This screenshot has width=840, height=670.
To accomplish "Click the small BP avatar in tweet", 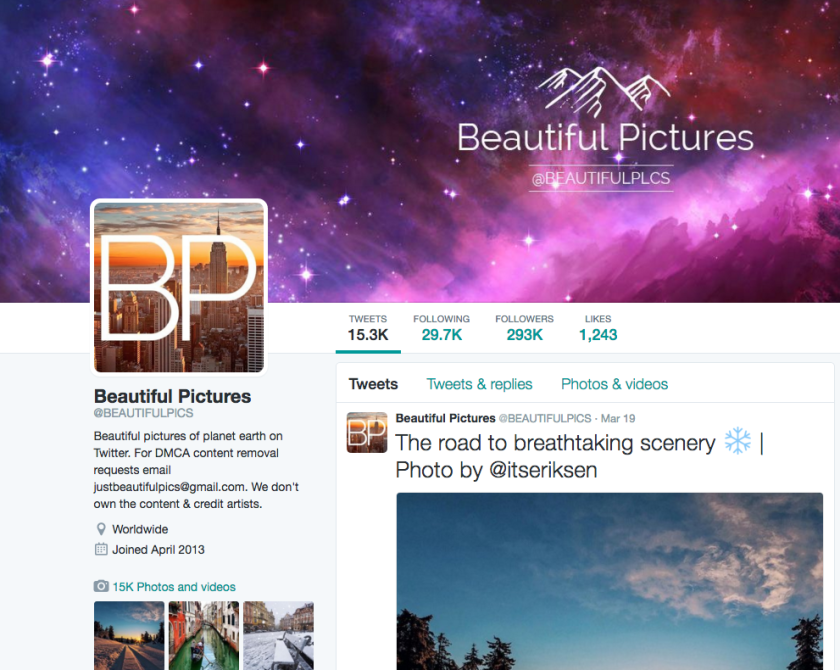I will [367, 432].
